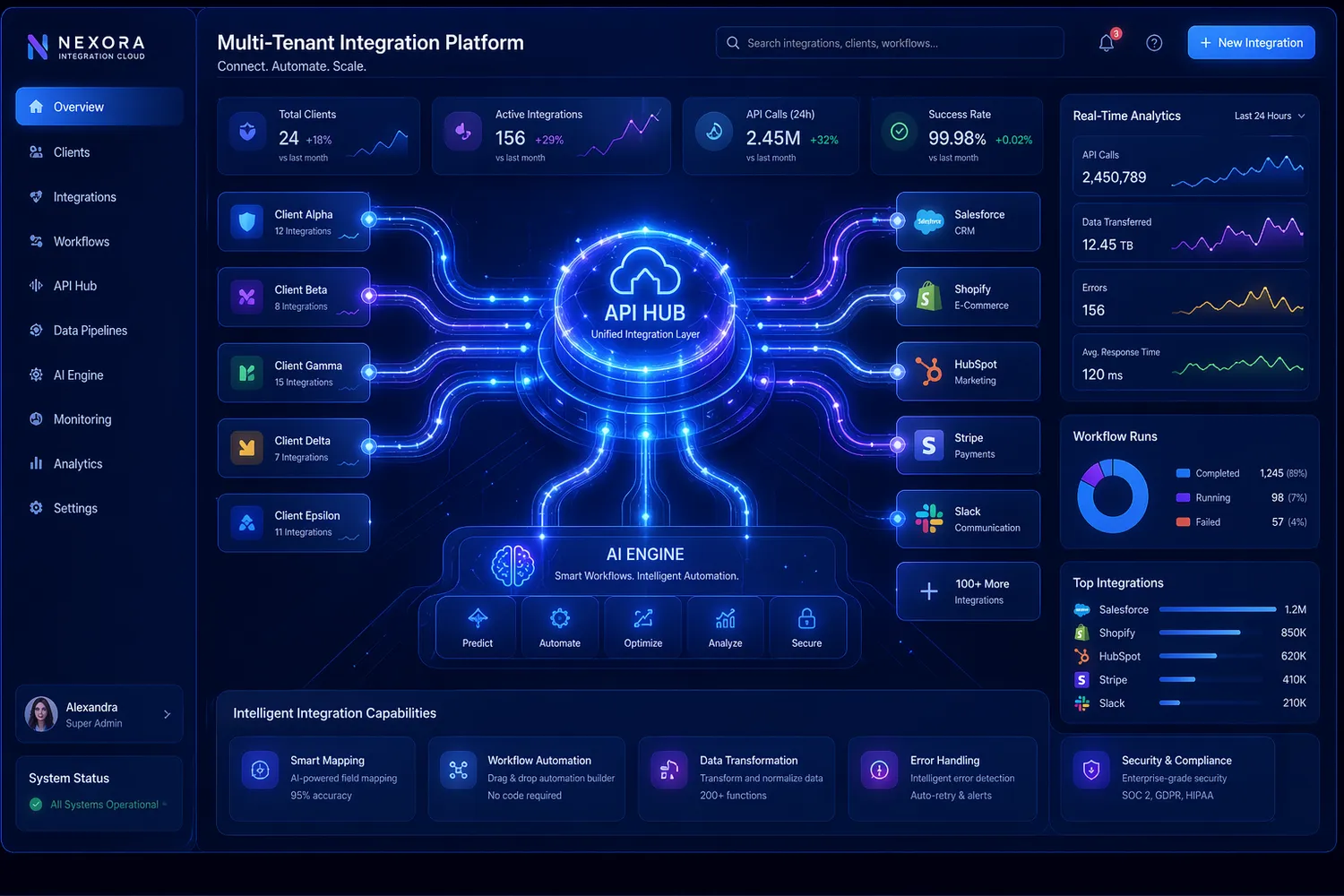Click the Smart Mapping icon
The height and width of the screenshot is (896, 1344).
261,770
